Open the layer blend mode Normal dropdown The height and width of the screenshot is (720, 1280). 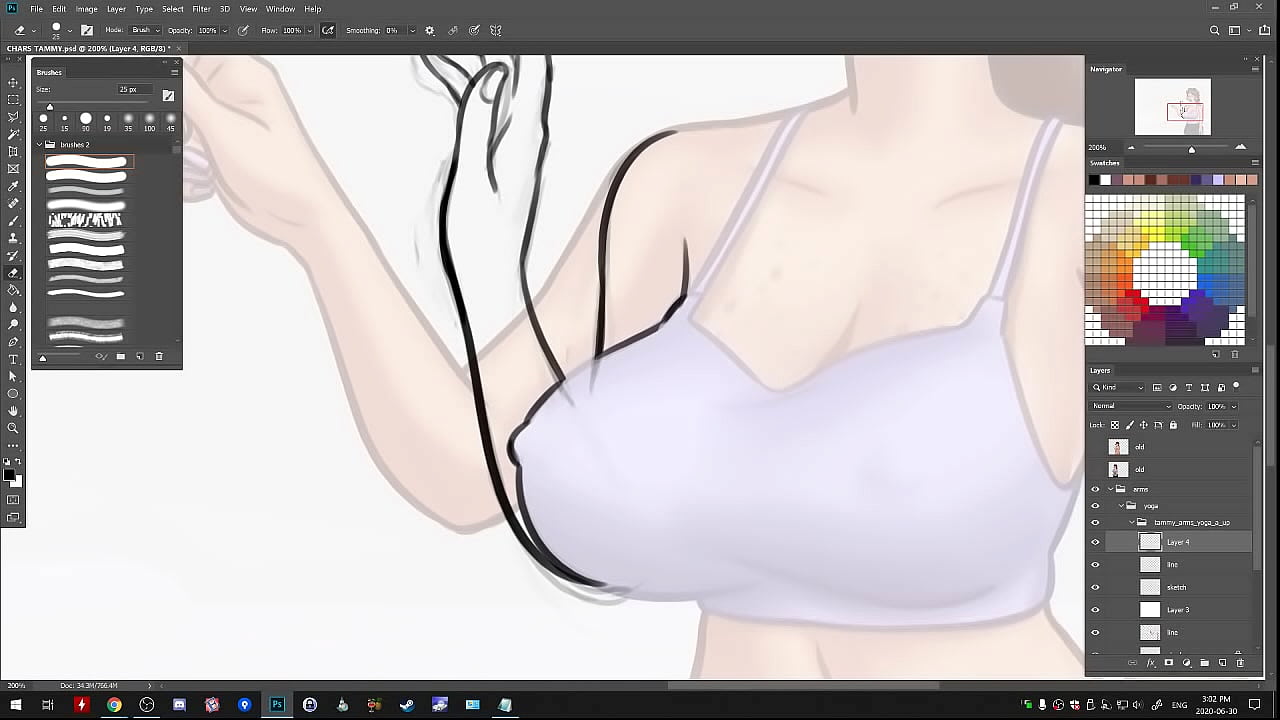click(x=1131, y=406)
